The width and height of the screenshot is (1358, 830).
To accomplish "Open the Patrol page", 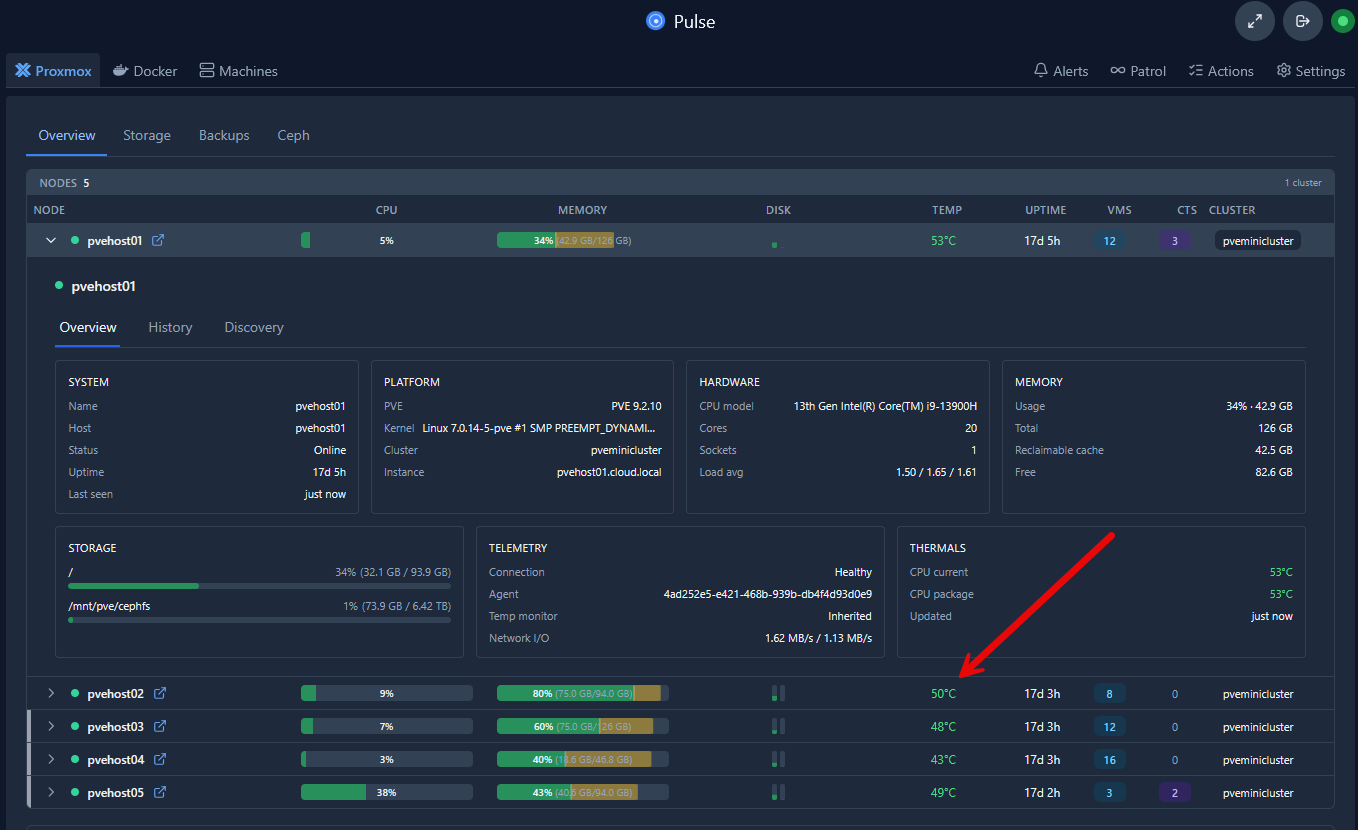I will click(1138, 71).
